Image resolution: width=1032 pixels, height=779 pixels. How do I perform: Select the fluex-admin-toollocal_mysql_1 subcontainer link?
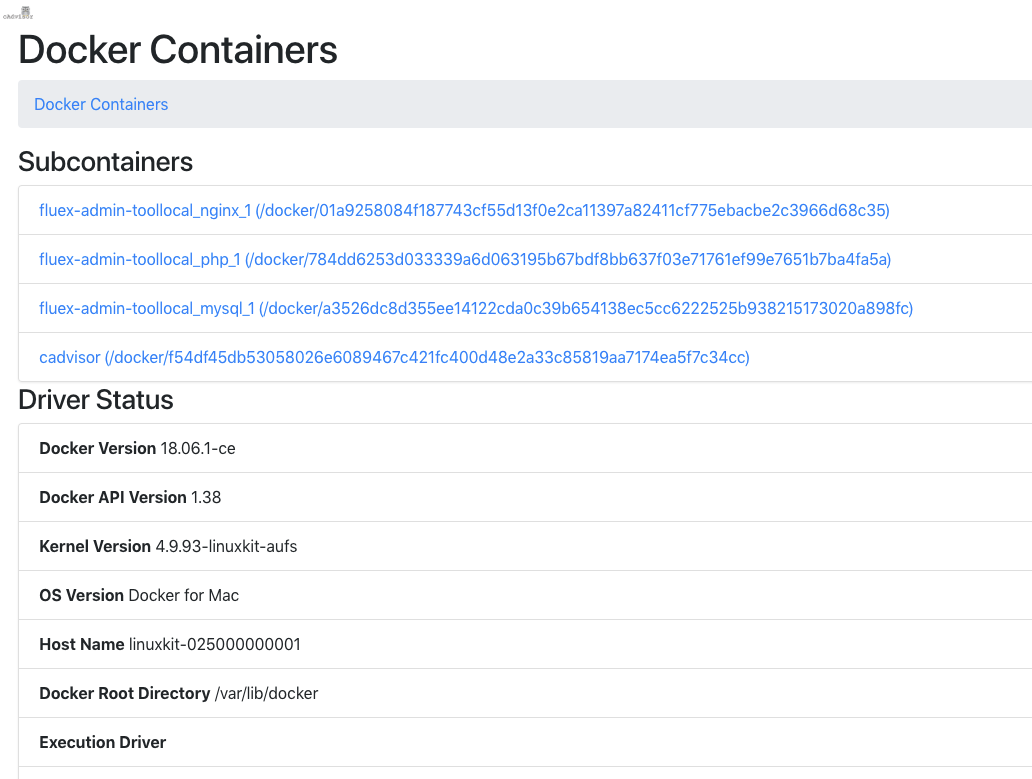tap(476, 308)
